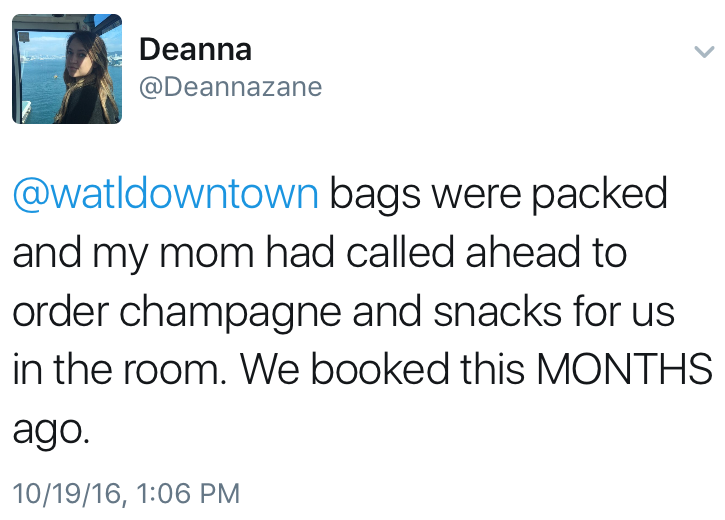Open Deanna's profile photo
Image resolution: width=725 pixels, height=520 pixels.
pos(67,69)
